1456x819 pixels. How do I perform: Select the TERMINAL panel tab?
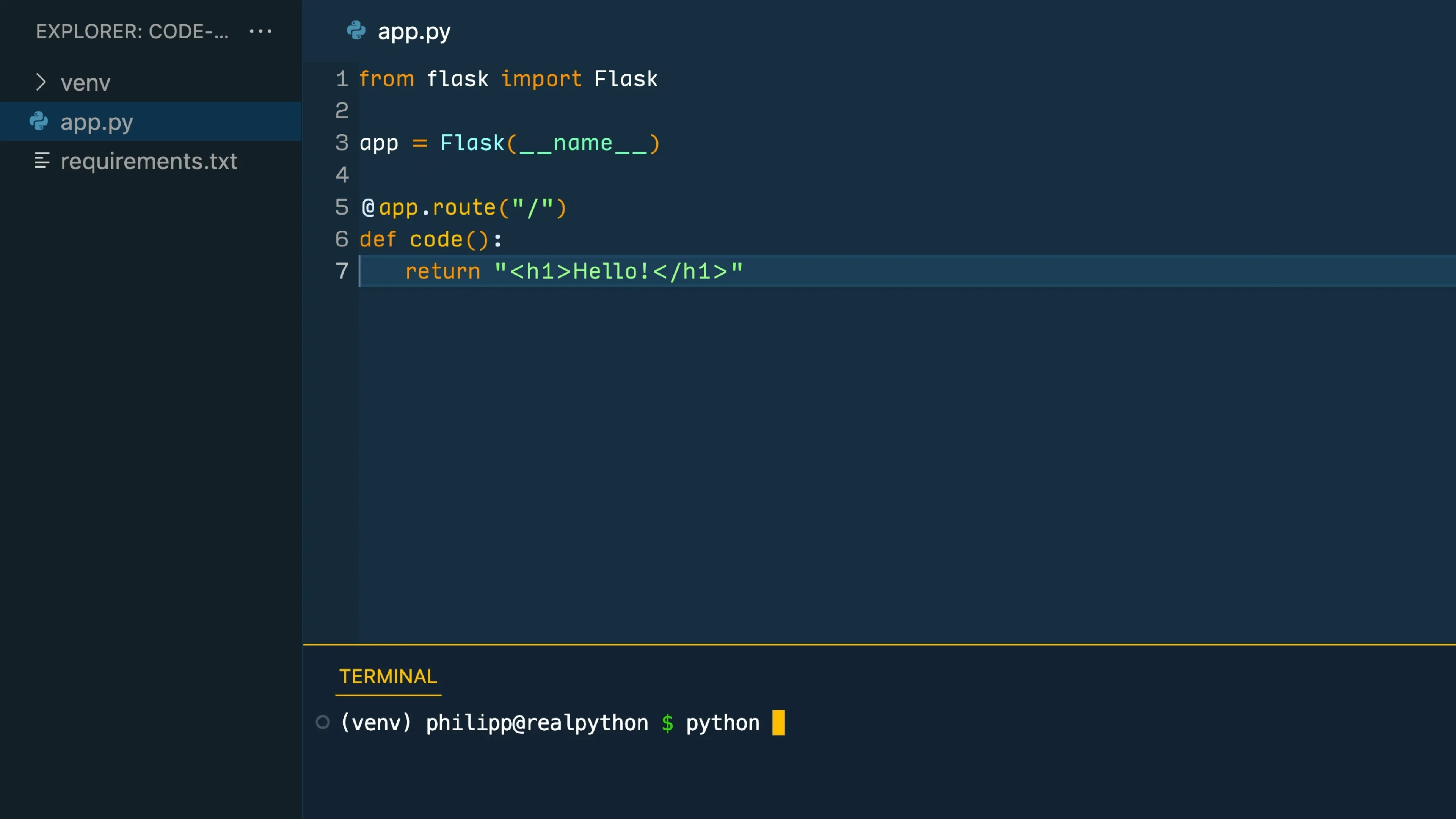(388, 676)
